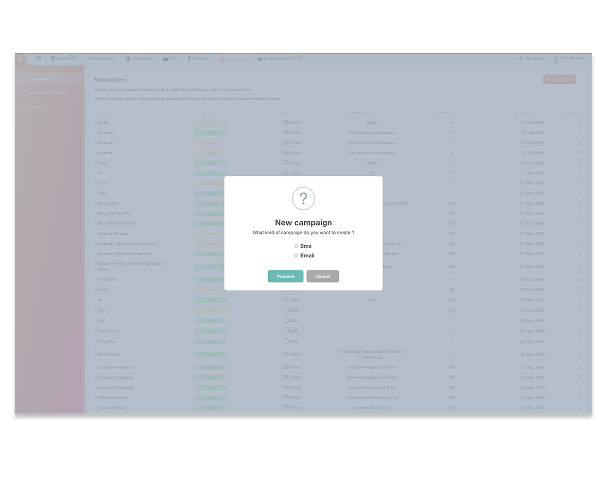Click the E-Mail icon for Offres Exclusives

pyautogui.click(x=285, y=397)
